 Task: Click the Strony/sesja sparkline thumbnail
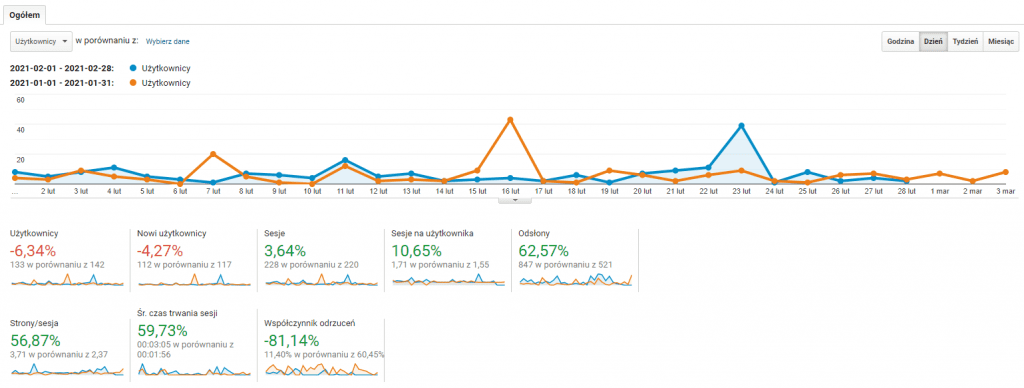coord(67,369)
